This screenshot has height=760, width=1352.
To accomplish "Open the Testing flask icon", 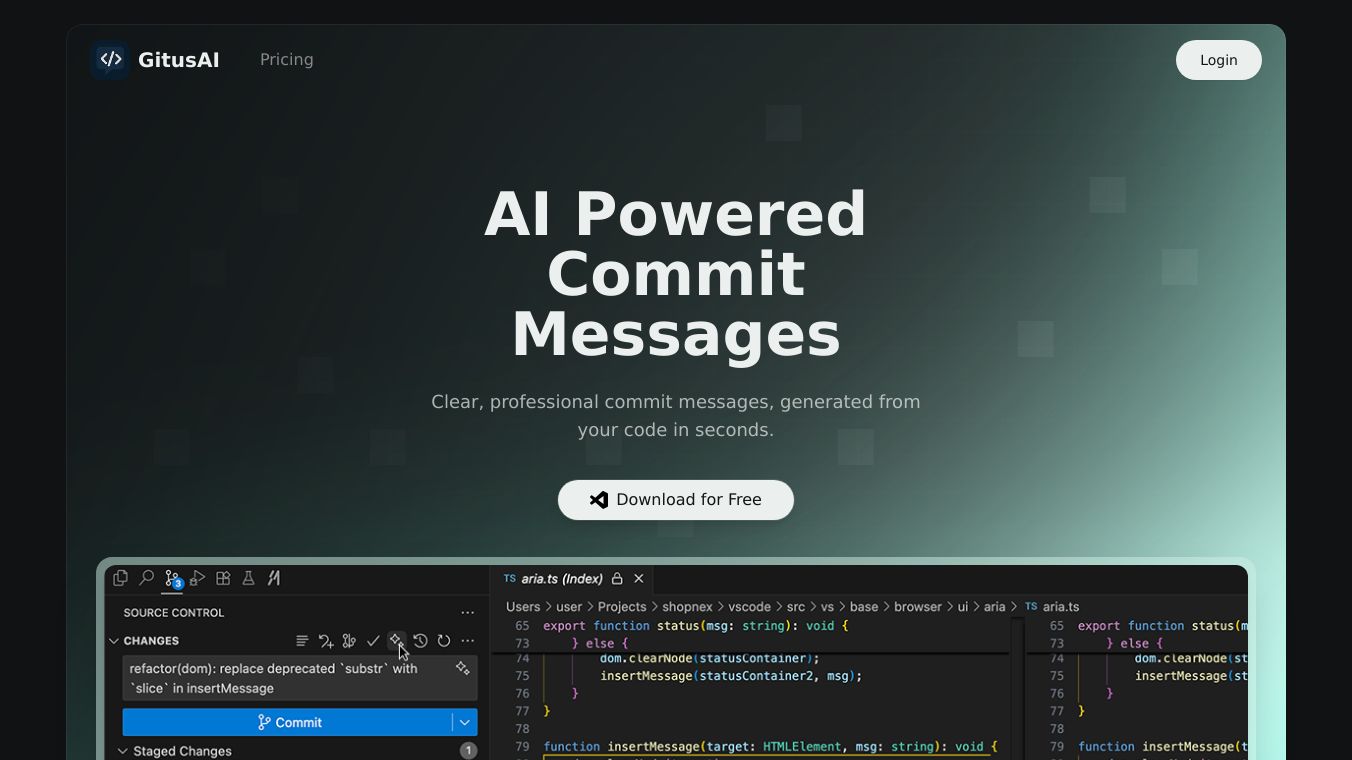I will point(248,578).
